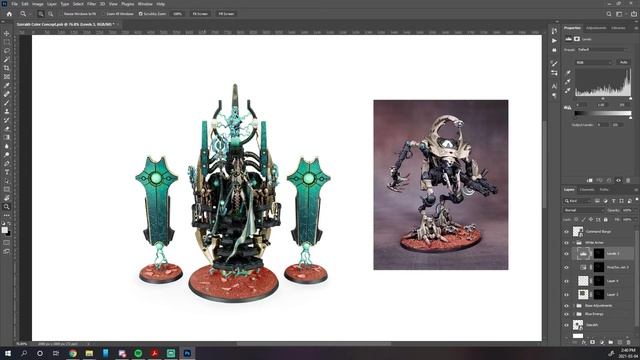Click the Fill Screen button
The height and width of the screenshot is (360, 640).
[x=226, y=14]
